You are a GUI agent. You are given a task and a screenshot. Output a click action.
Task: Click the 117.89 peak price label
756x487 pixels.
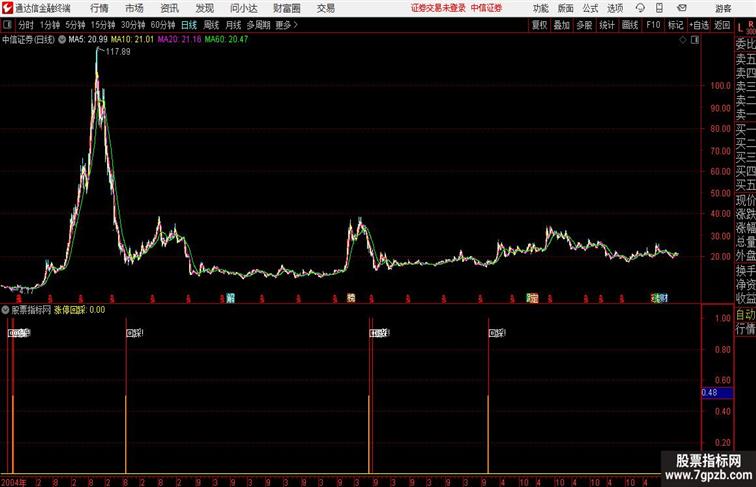118,52
